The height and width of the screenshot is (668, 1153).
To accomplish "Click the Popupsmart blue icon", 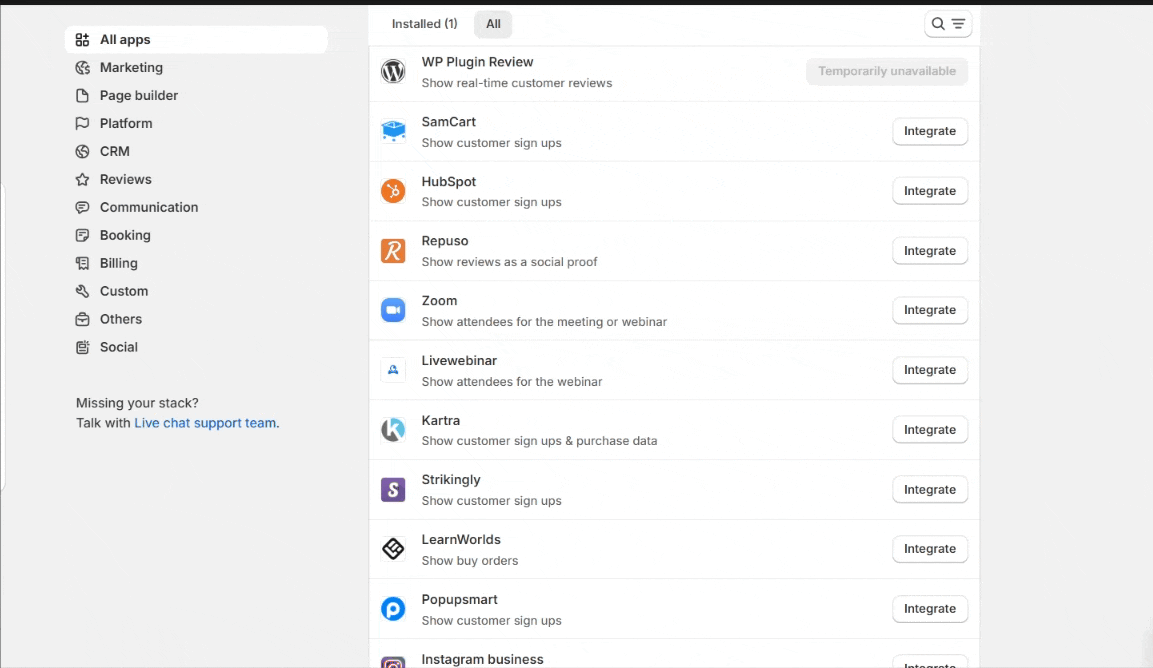I will click(x=393, y=609).
